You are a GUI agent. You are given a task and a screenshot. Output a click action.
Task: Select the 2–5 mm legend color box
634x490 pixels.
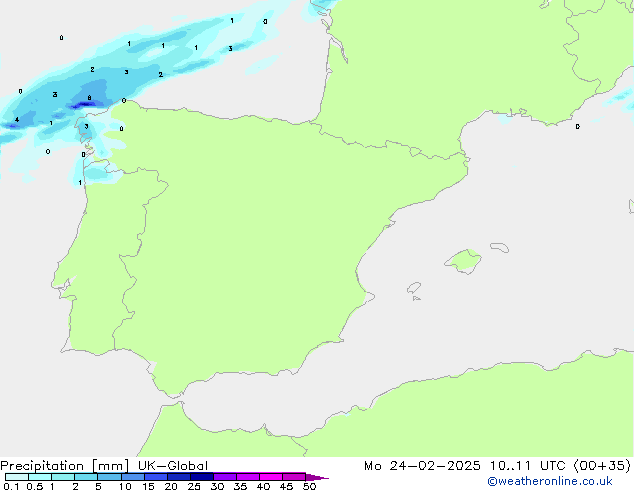pyautogui.click(x=86, y=477)
